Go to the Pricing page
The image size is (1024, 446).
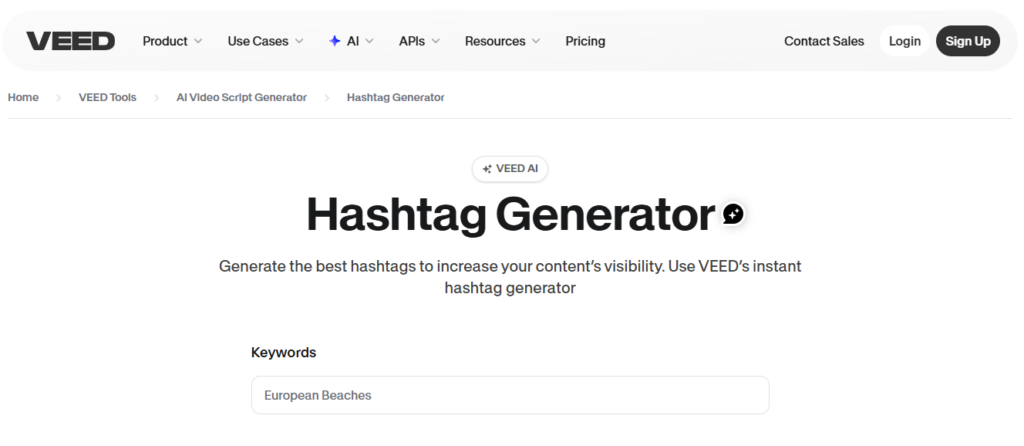pyautogui.click(x=585, y=41)
